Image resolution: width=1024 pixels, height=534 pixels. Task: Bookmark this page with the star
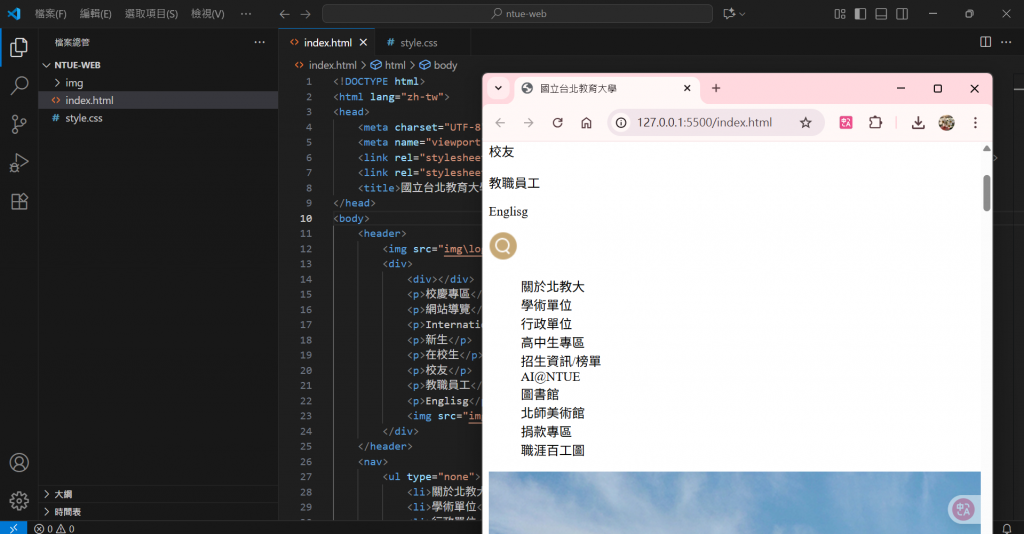point(805,123)
